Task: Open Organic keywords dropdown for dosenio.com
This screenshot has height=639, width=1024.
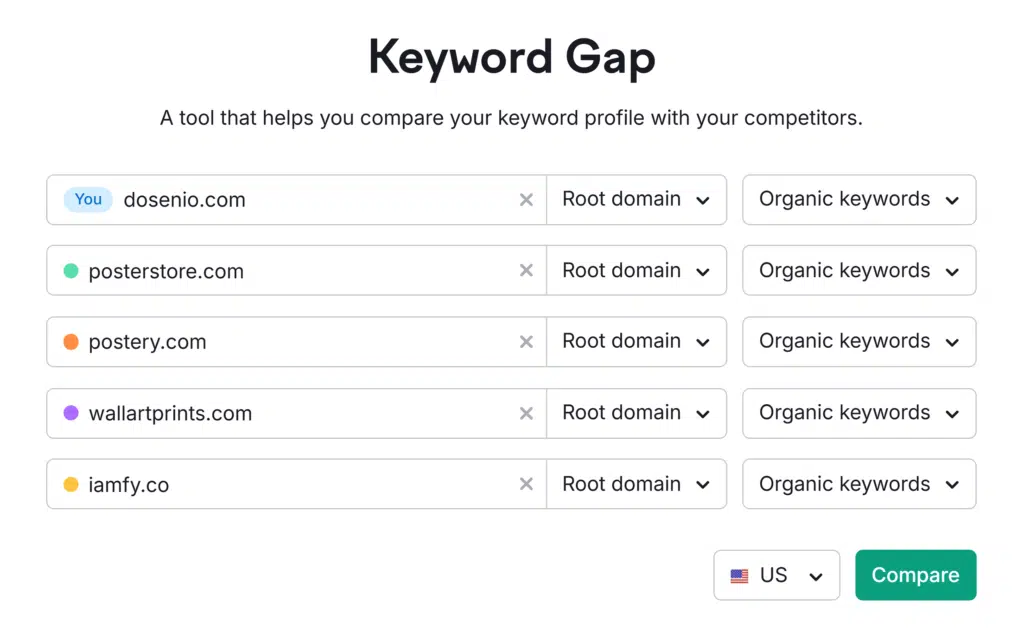Action: pos(859,200)
